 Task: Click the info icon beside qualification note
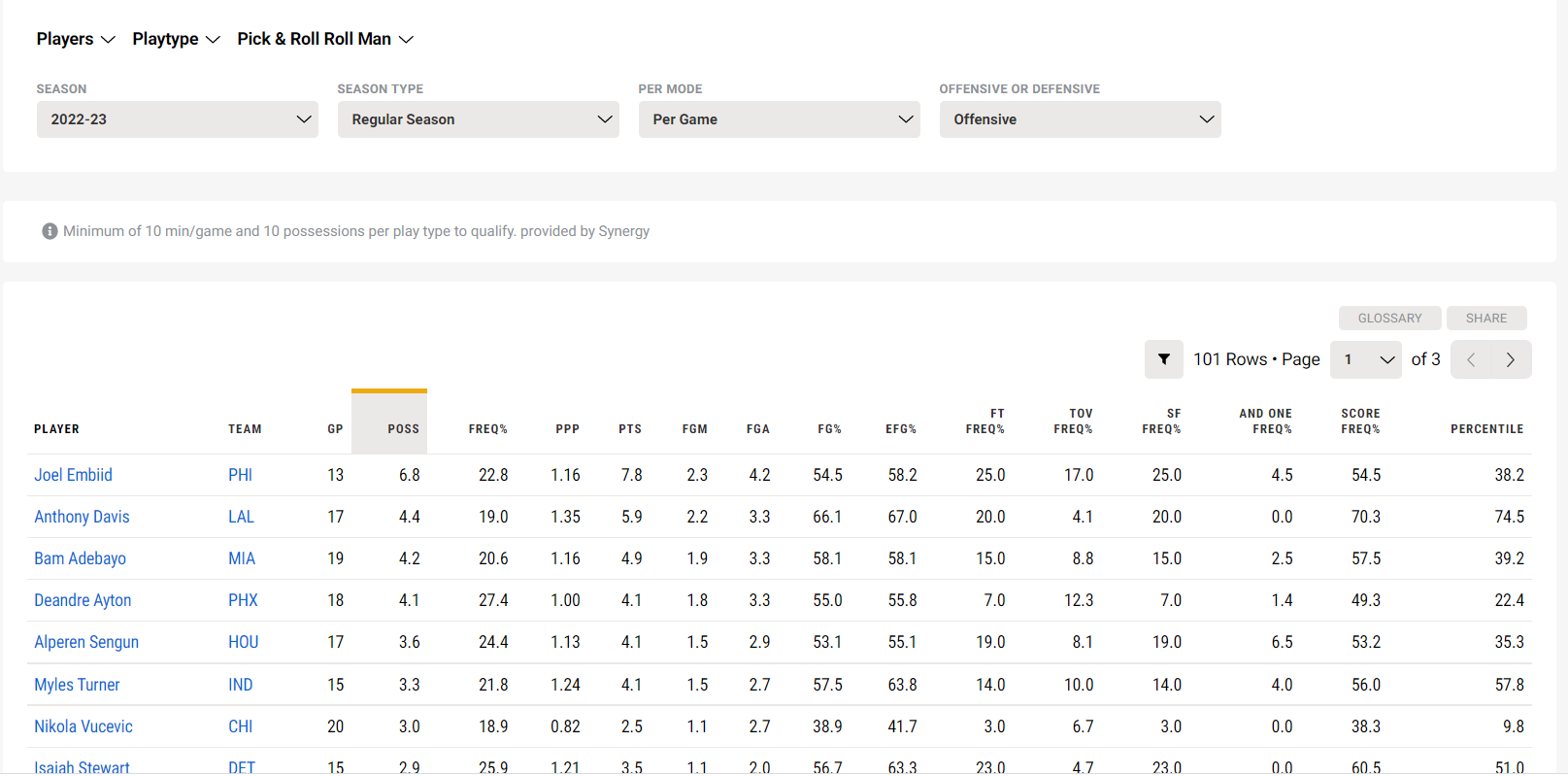(50, 231)
